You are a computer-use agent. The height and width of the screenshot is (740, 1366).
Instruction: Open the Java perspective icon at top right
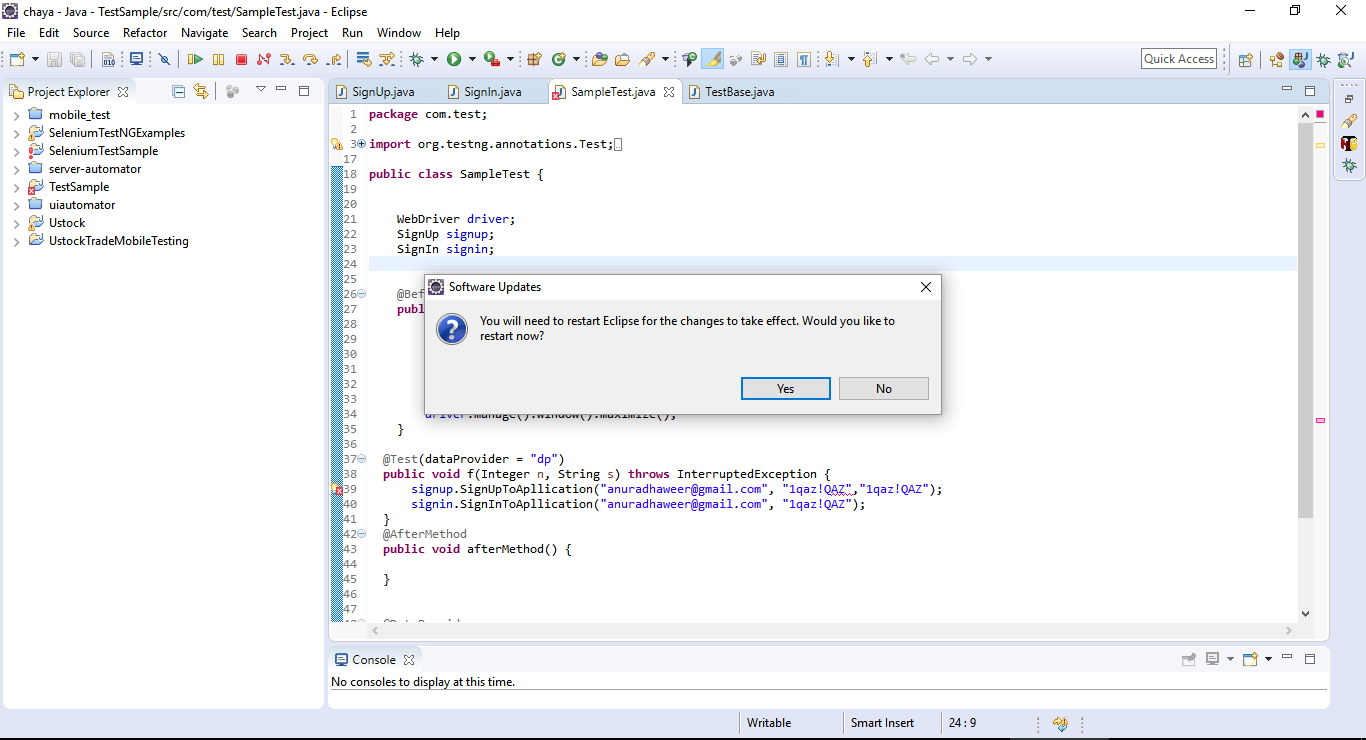pyautogui.click(x=1298, y=59)
